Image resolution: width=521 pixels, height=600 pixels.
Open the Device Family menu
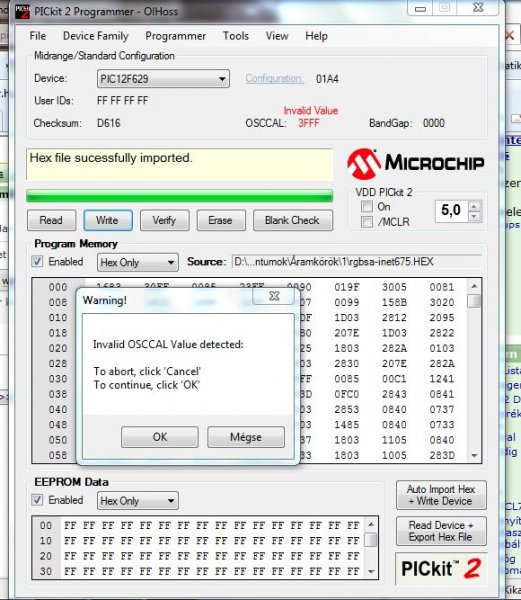[x=96, y=36]
